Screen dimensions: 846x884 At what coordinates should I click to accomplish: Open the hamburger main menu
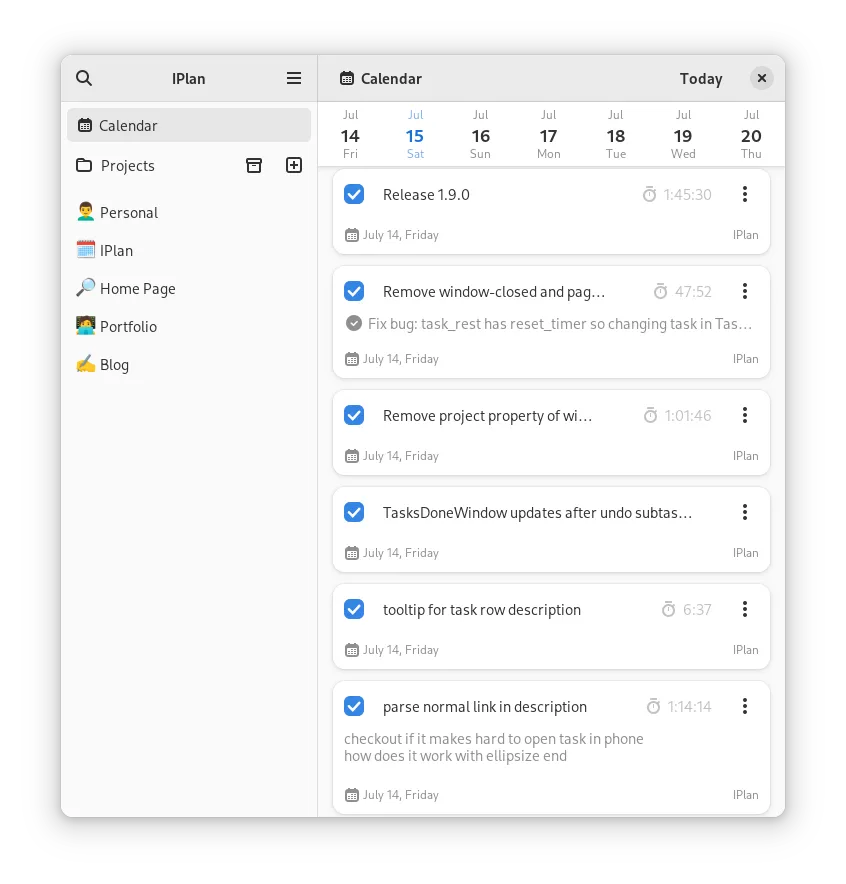pyautogui.click(x=294, y=78)
